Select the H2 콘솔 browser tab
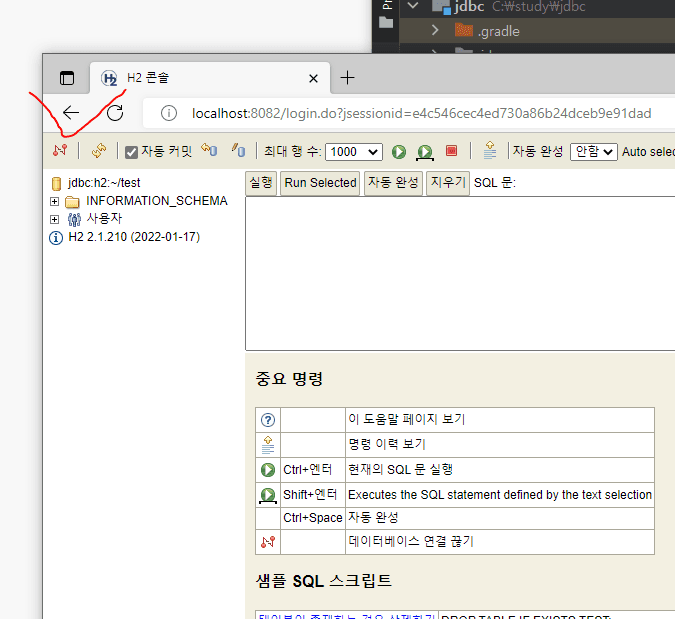 tap(200, 78)
